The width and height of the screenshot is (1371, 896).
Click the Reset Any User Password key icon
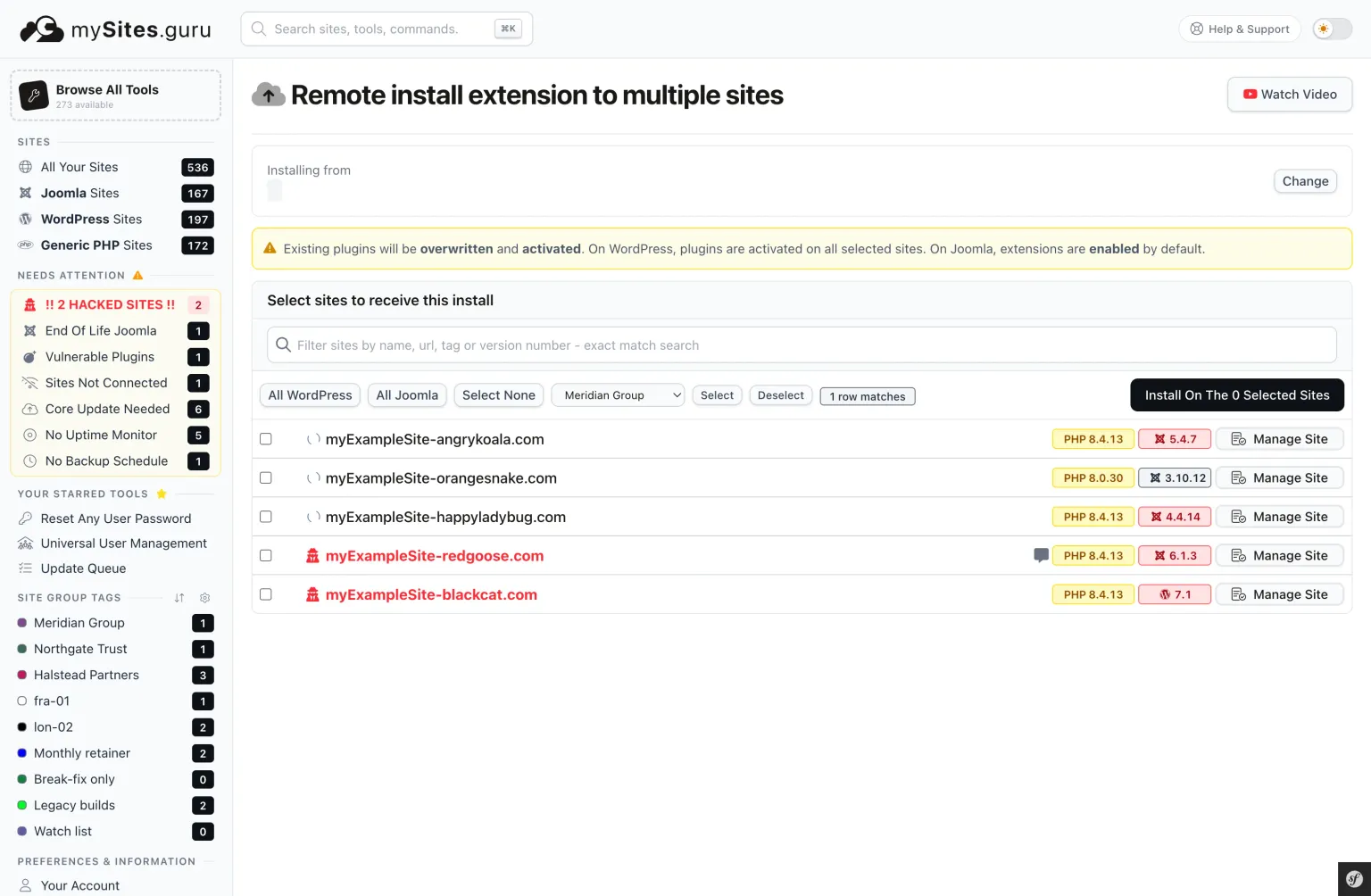25,519
